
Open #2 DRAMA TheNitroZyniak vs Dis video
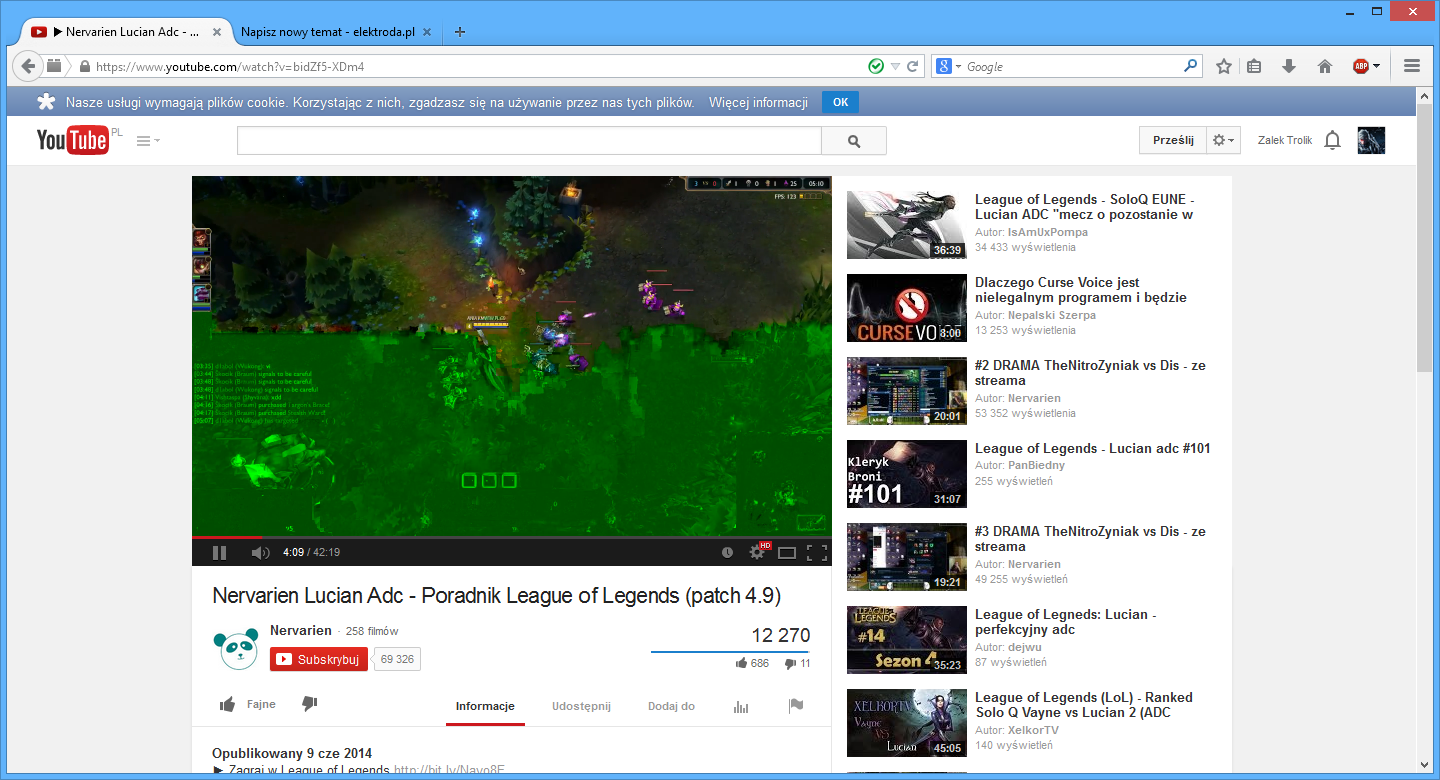1090,373
